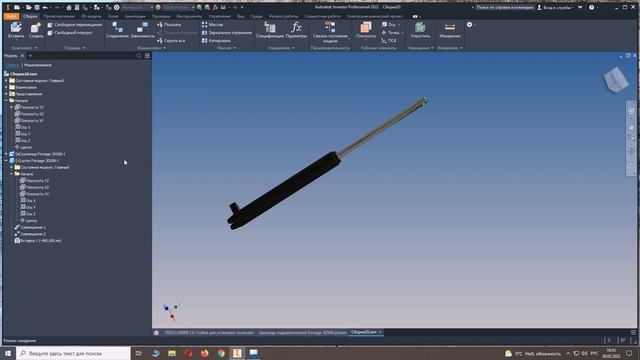The image size is (640, 360).
Task: Click the ViewCube in the viewport corner
Action: click(616, 79)
